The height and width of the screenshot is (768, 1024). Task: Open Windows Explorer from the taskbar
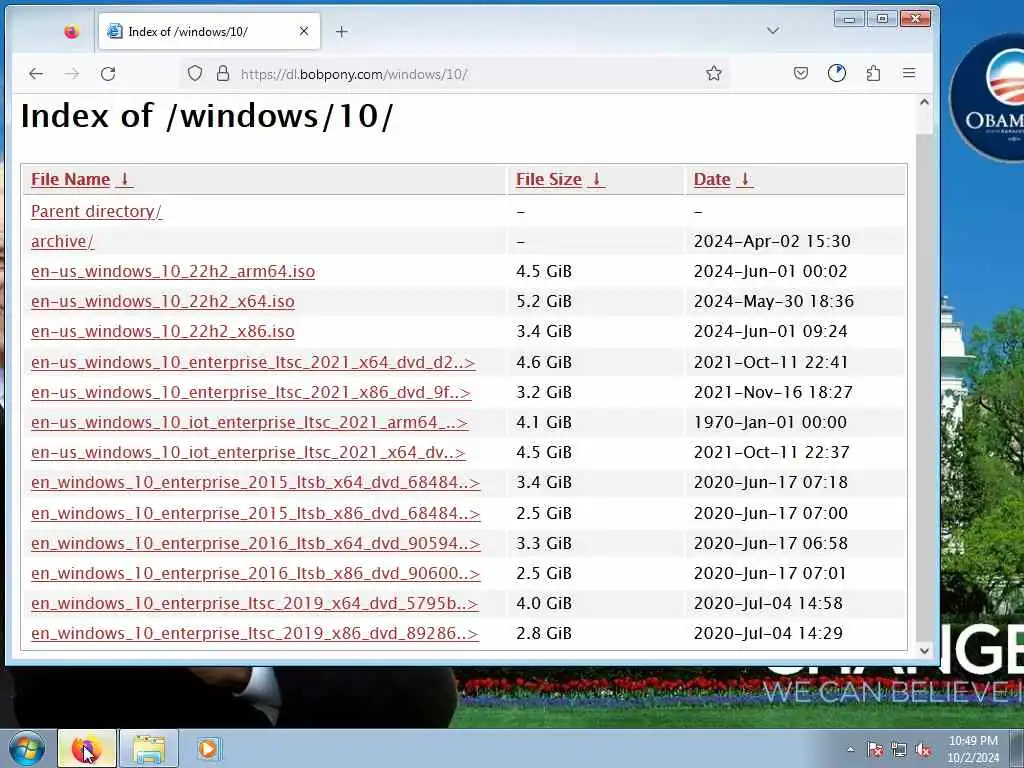click(149, 748)
